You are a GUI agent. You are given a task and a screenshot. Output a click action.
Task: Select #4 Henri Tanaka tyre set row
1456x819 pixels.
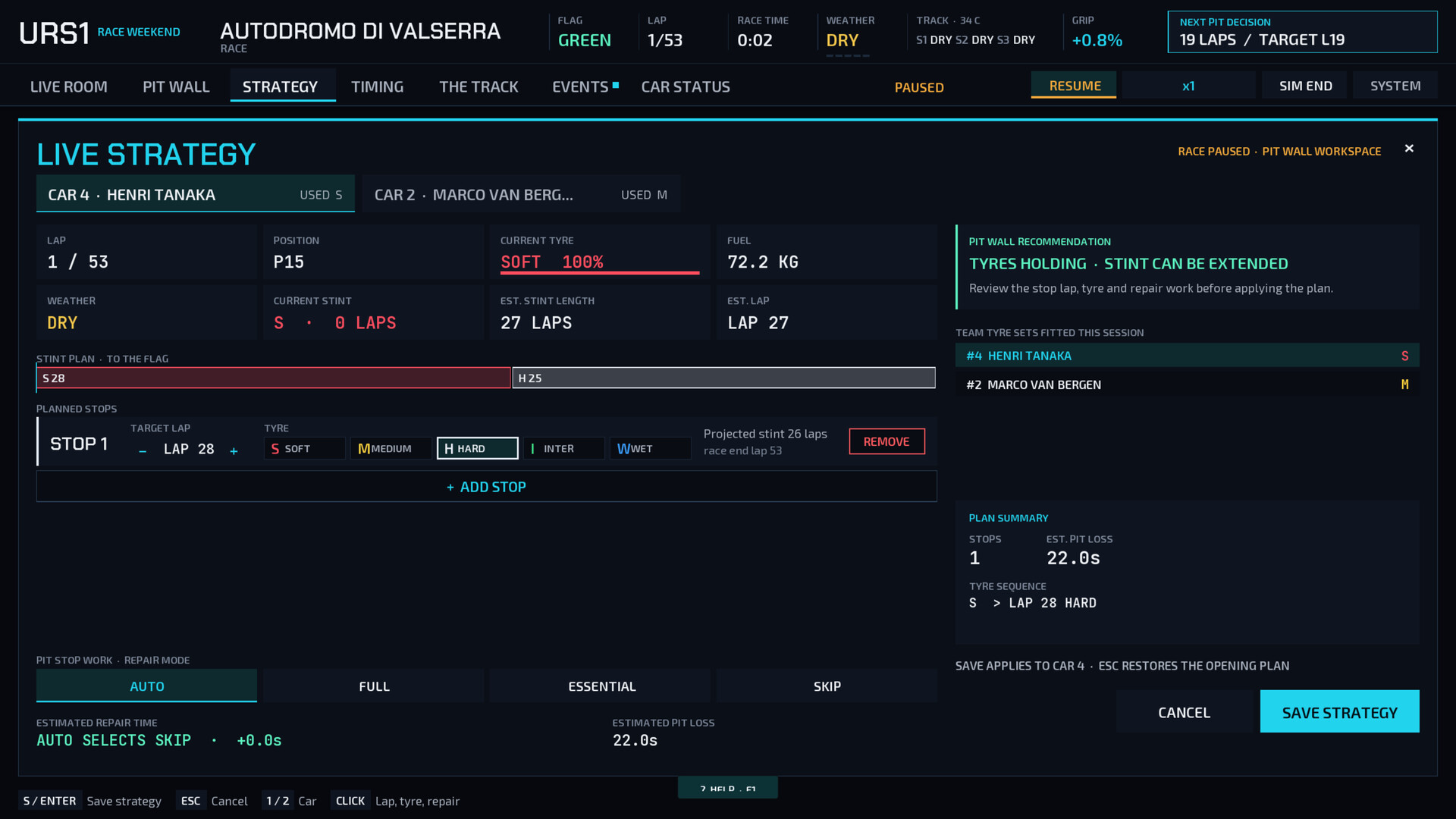(1187, 355)
